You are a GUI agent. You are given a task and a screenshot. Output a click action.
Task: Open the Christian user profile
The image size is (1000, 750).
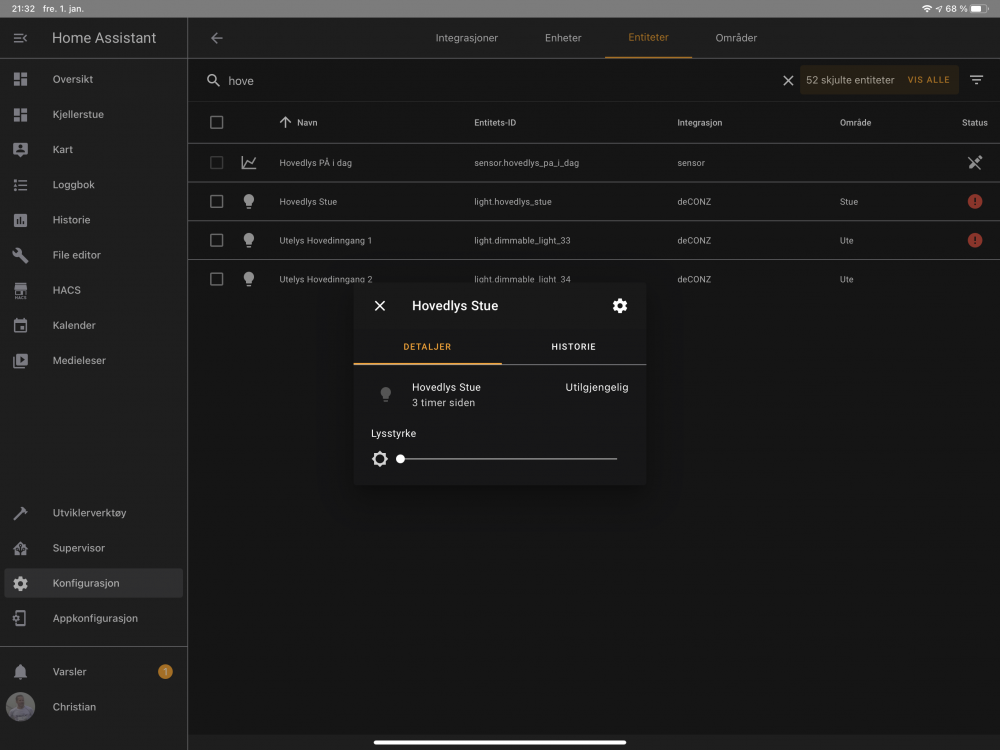click(x=74, y=707)
